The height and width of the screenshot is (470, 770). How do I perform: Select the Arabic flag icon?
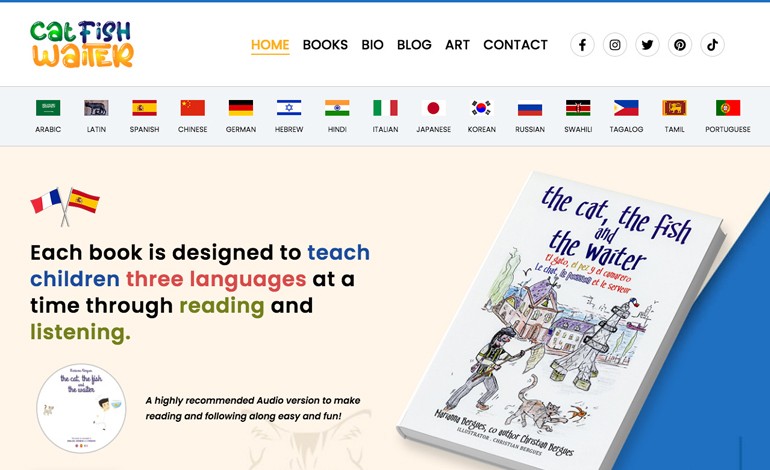pos(48,108)
